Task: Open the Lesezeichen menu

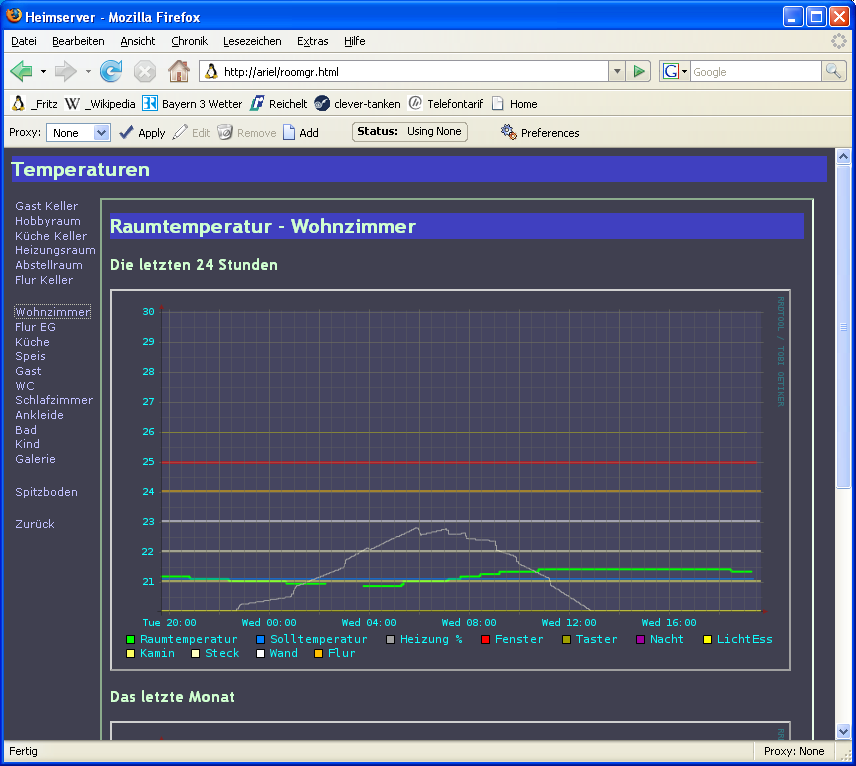Action: pyautogui.click(x=252, y=41)
